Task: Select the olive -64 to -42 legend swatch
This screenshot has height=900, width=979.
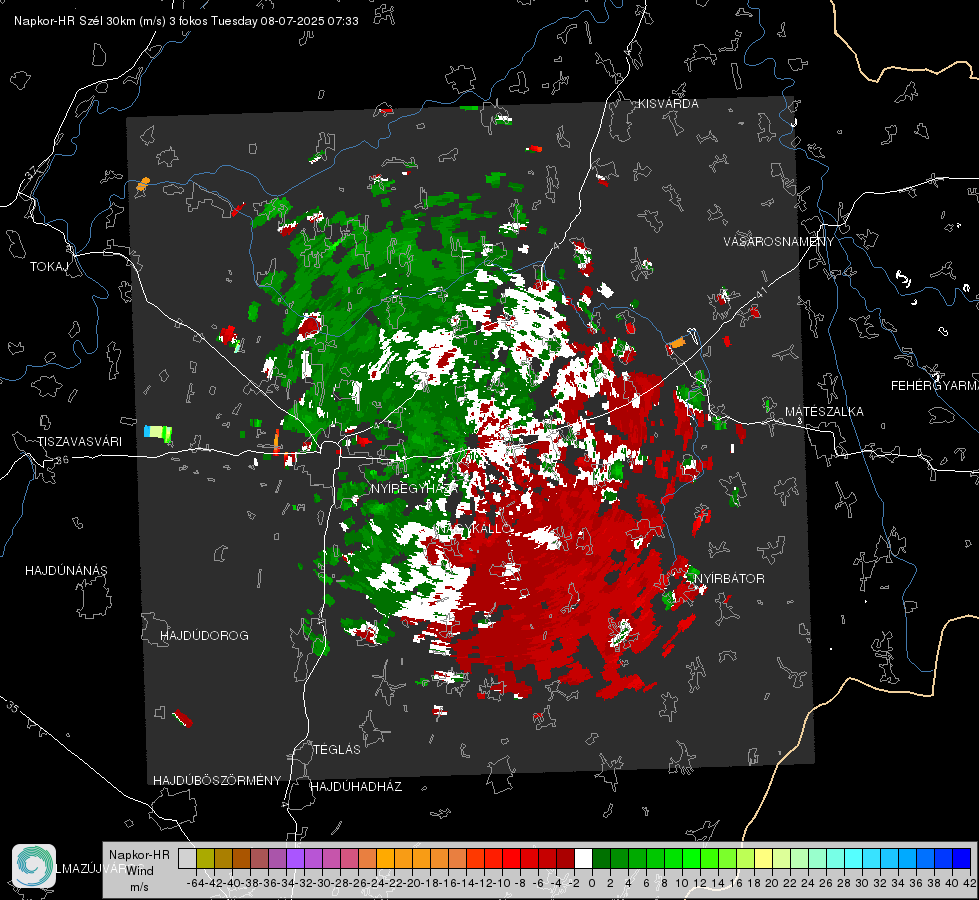Action: pyautogui.click(x=205, y=858)
